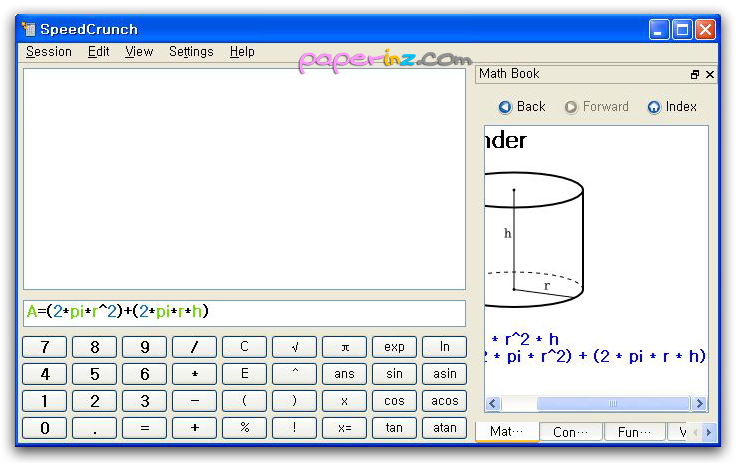
Task: Click the sin function button
Action: [394, 374]
